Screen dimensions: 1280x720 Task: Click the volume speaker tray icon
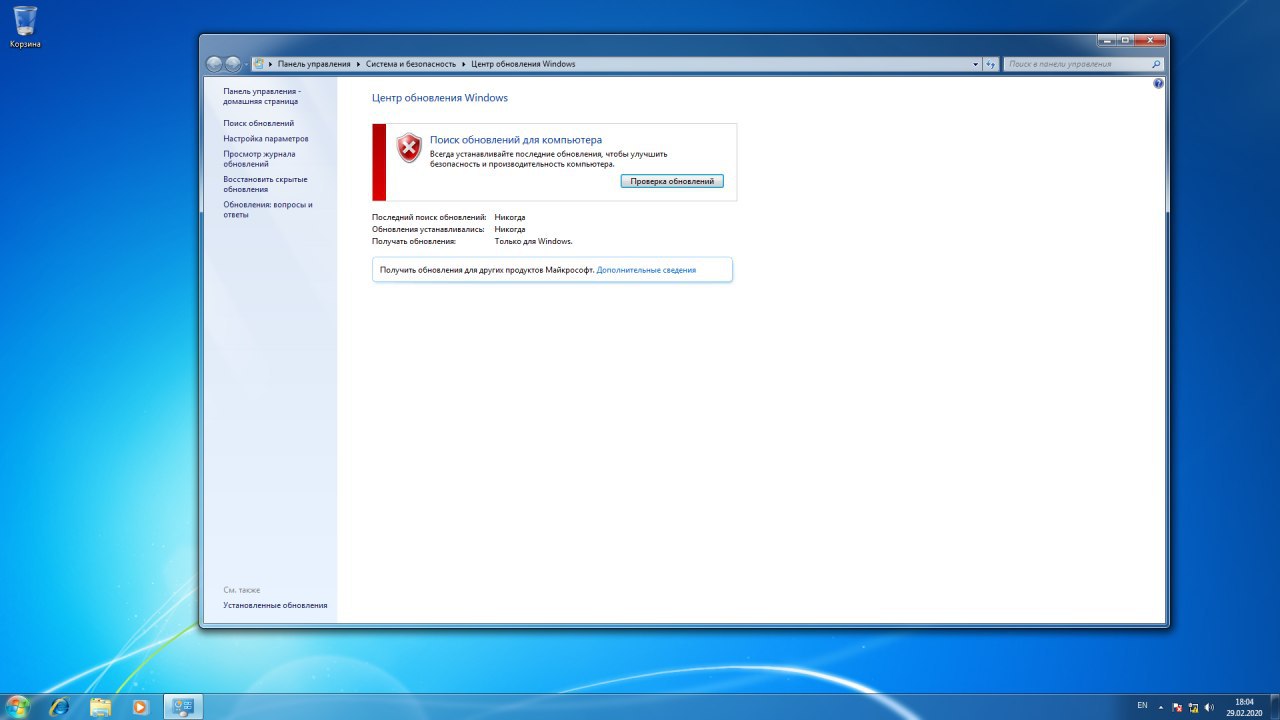[x=1209, y=707]
